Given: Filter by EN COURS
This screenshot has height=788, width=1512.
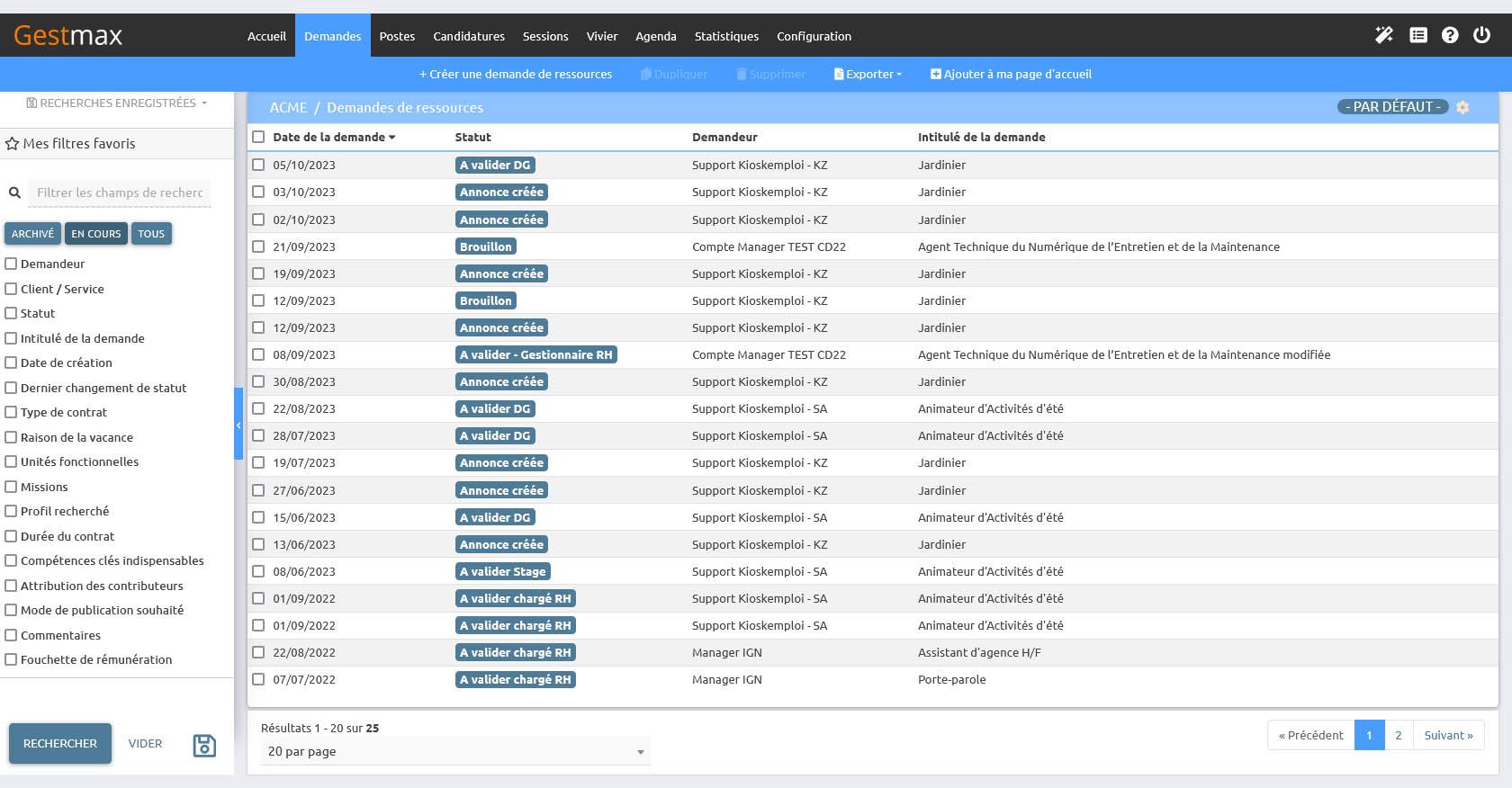Looking at the screenshot, I should pos(95,234).
